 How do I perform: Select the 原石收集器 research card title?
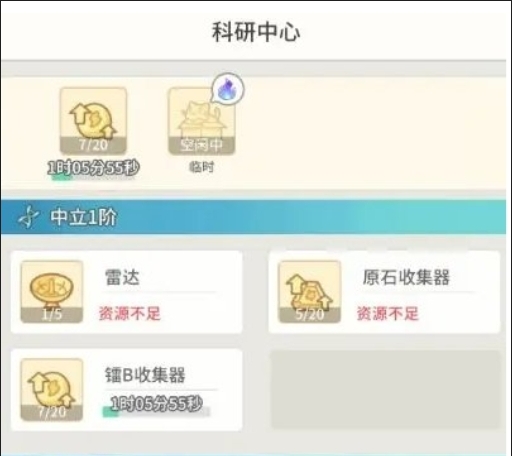click(406, 277)
